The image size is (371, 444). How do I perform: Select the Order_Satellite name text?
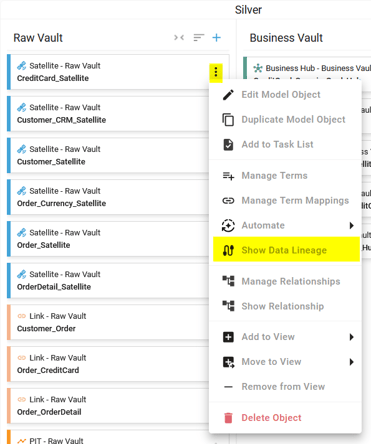pos(43,245)
